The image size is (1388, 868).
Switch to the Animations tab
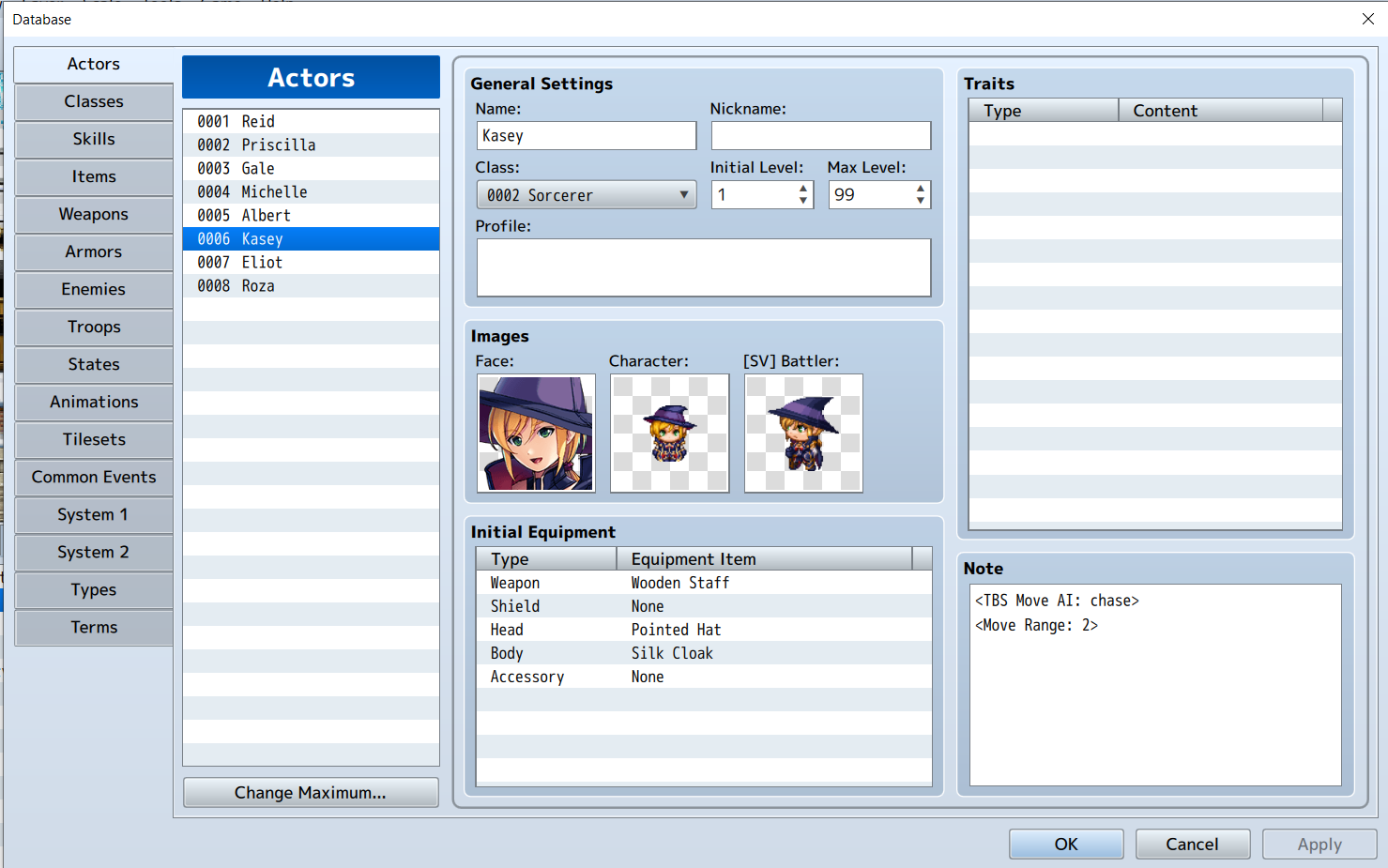94,402
